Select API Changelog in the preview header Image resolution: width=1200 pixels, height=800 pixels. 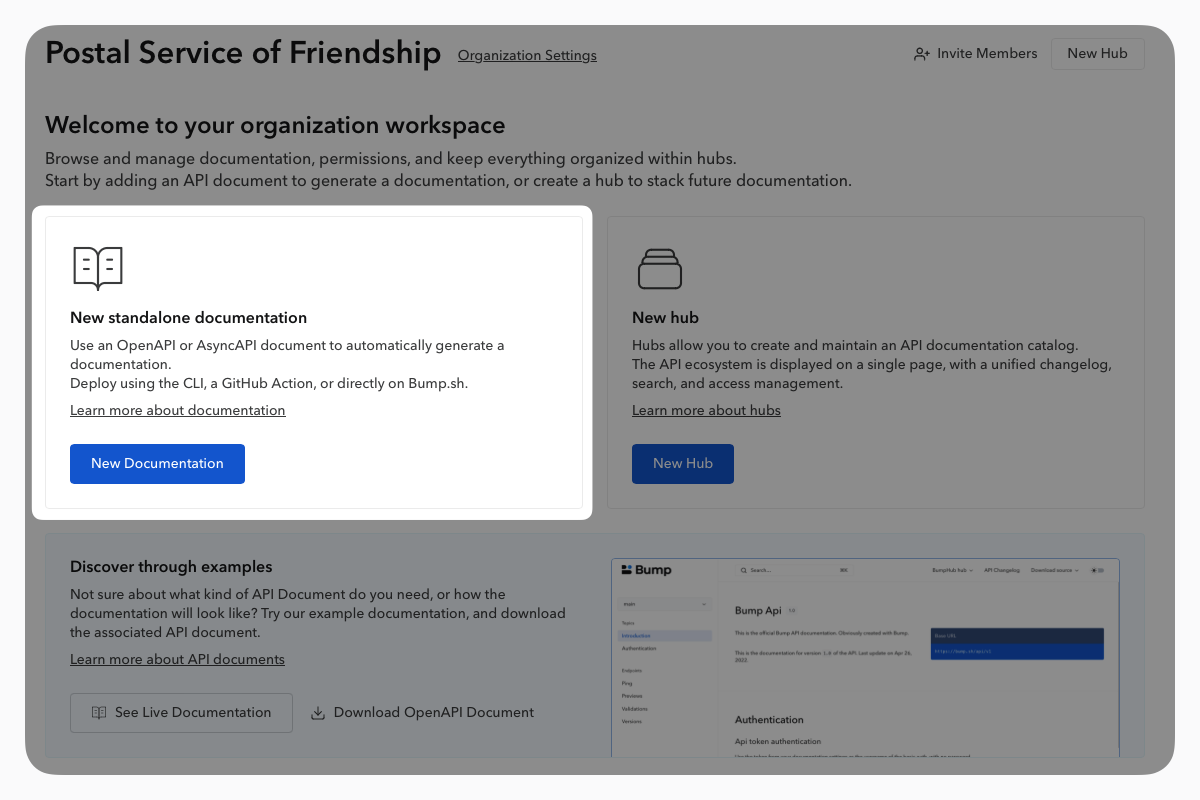(x=1002, y=570)
